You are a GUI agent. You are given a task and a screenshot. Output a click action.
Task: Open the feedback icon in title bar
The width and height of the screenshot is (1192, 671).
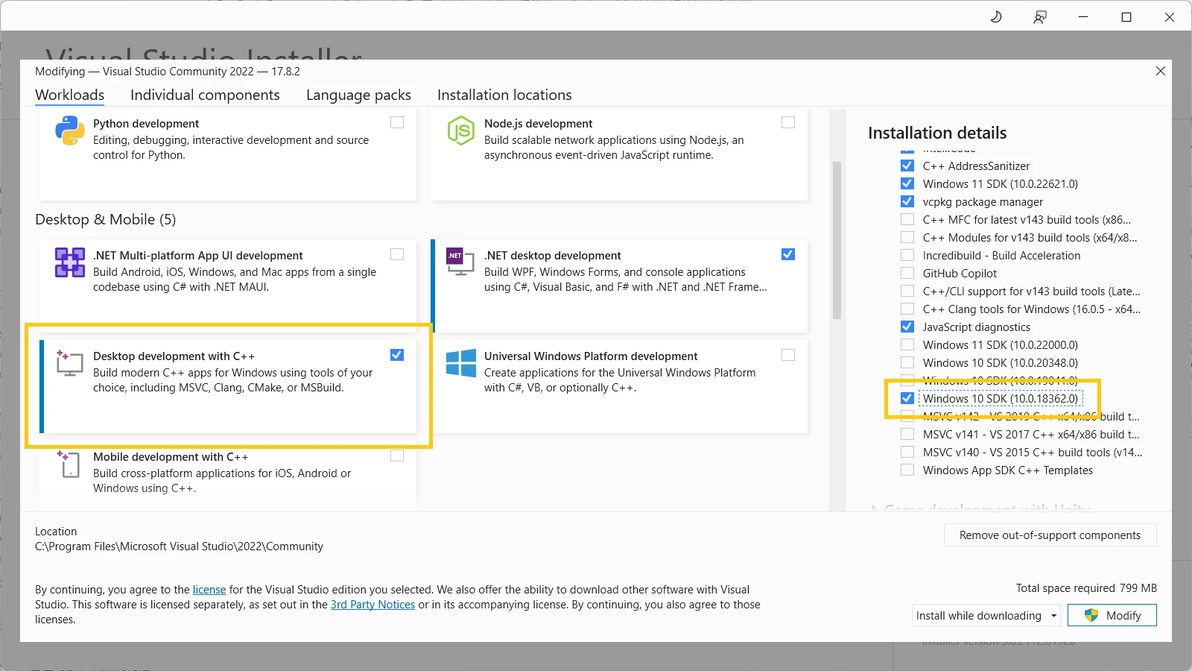pyautogui.click(x=1039, y=17)
